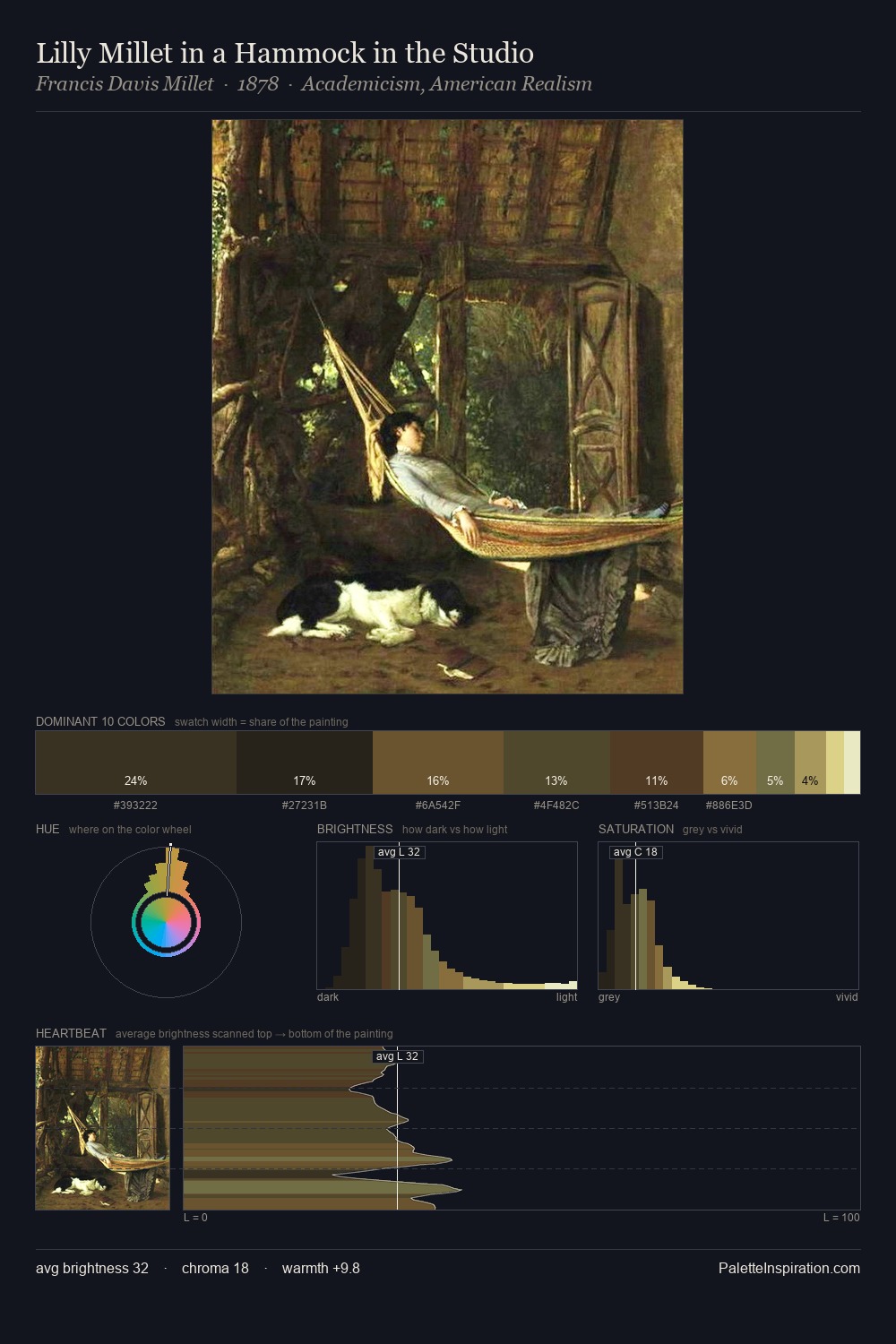Click the title 'Lilly Millet in a Hammock in the Studio'
Viewport: 896px width, 1344px height.
285,53
